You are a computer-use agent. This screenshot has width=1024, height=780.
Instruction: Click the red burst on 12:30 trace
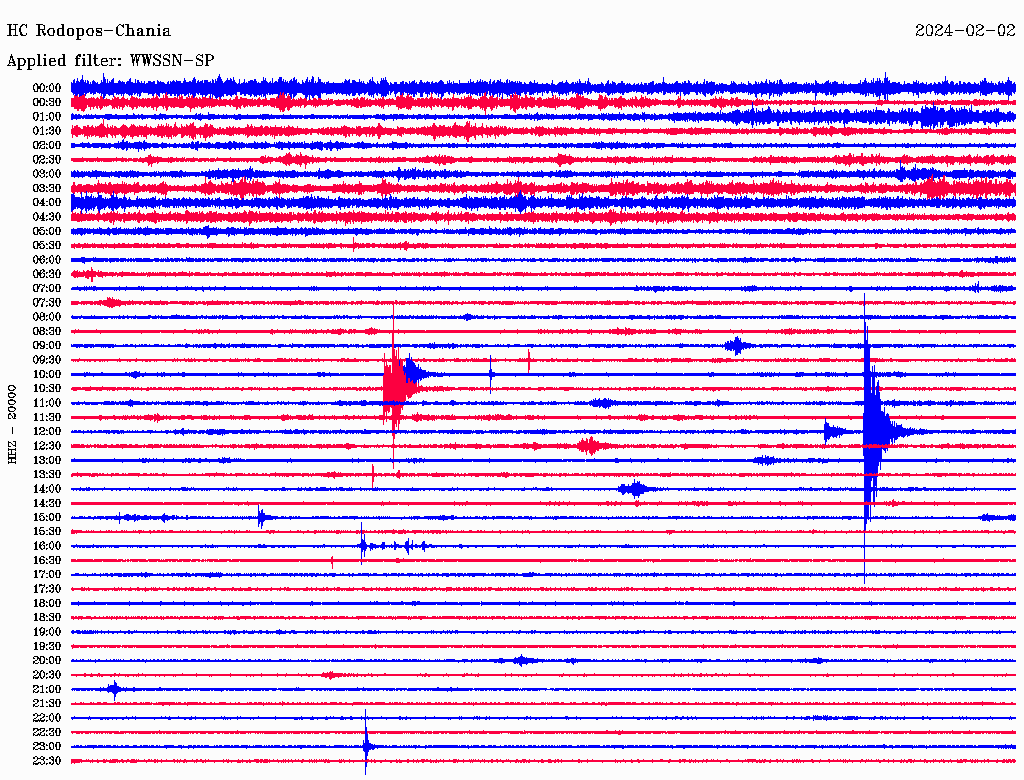(x=590, y=446)
